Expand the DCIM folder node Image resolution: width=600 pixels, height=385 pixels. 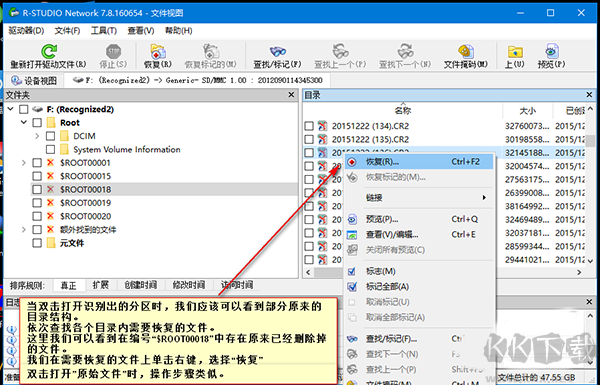point(37,136)
